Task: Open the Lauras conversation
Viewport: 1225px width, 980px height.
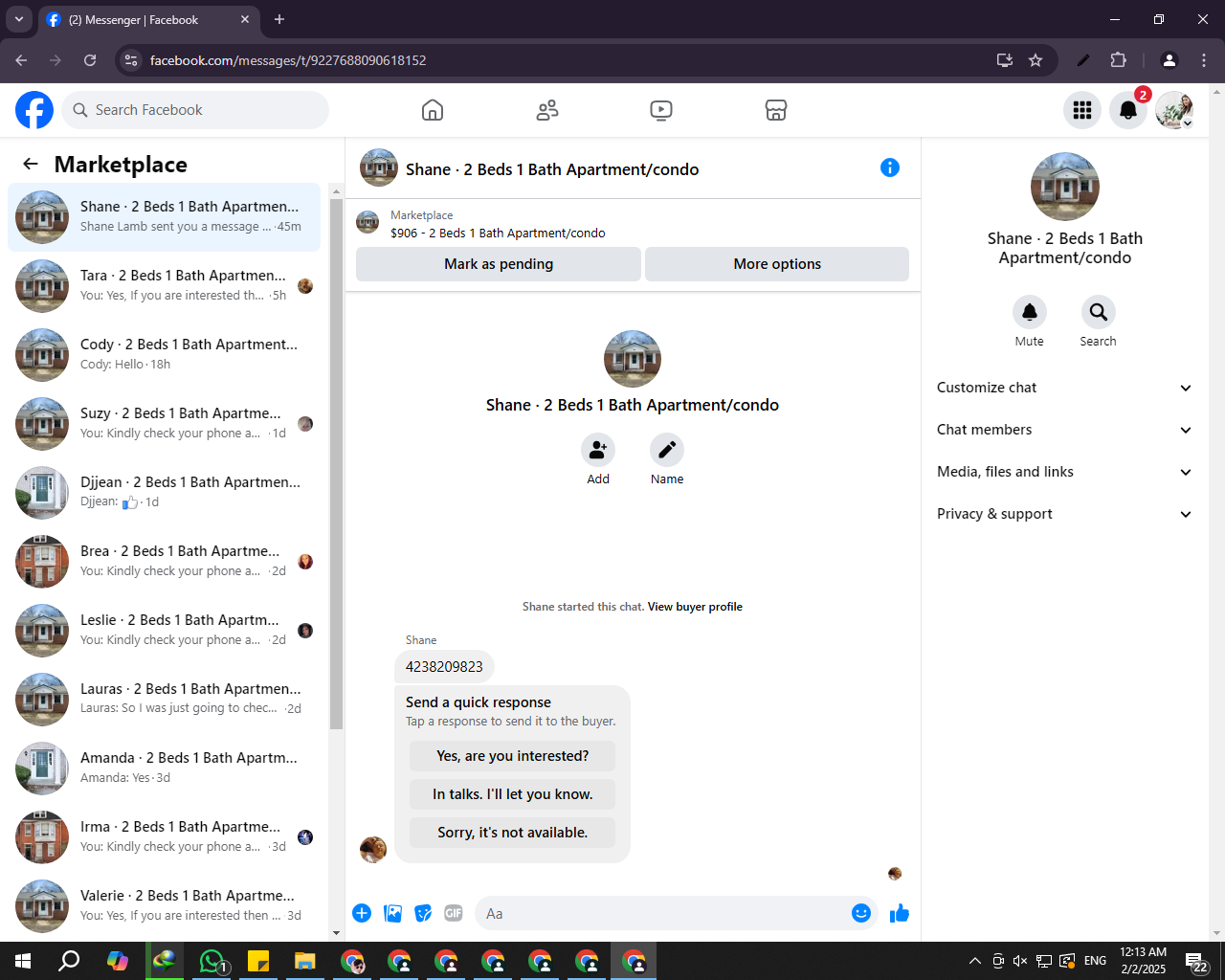Action: pos(165,700)
